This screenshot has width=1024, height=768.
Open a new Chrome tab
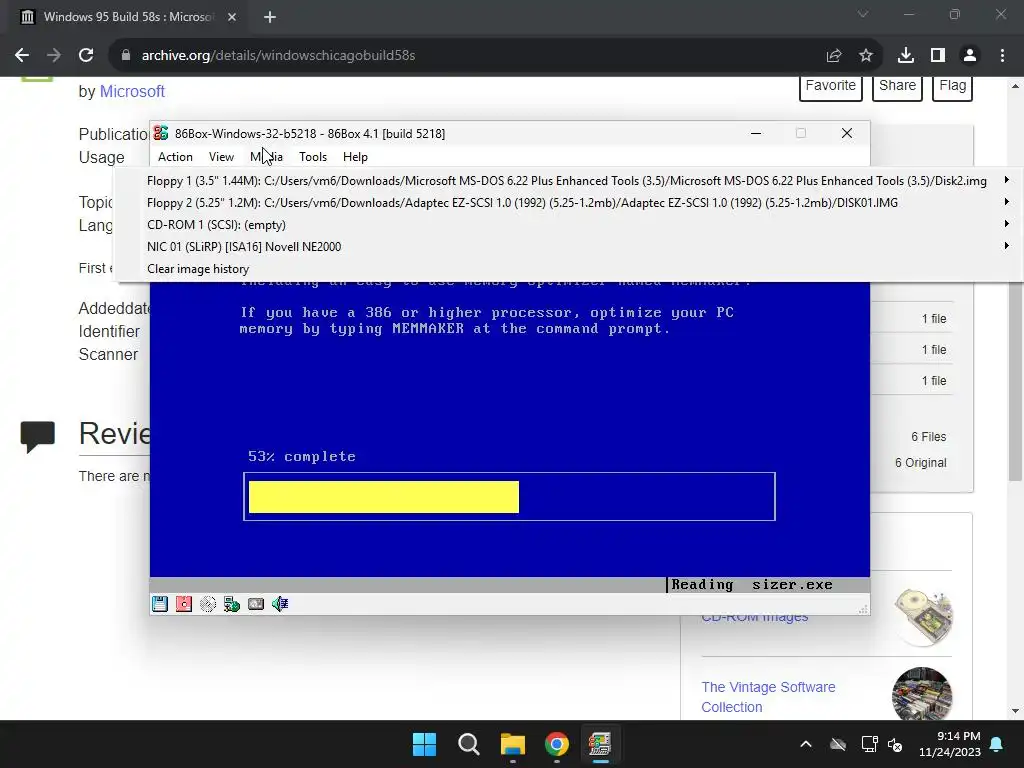(270, 17)
